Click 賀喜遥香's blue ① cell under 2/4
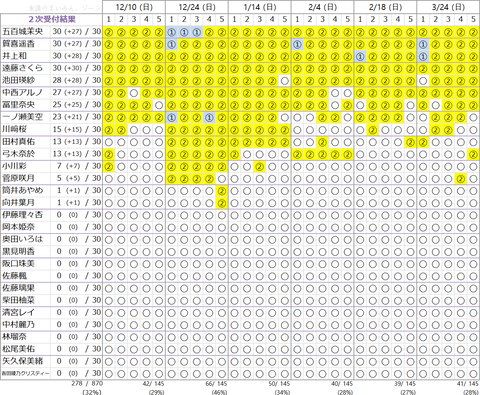The height and width of the screenshot is (395, 480). pyautogui.click(x=297, y=44)
